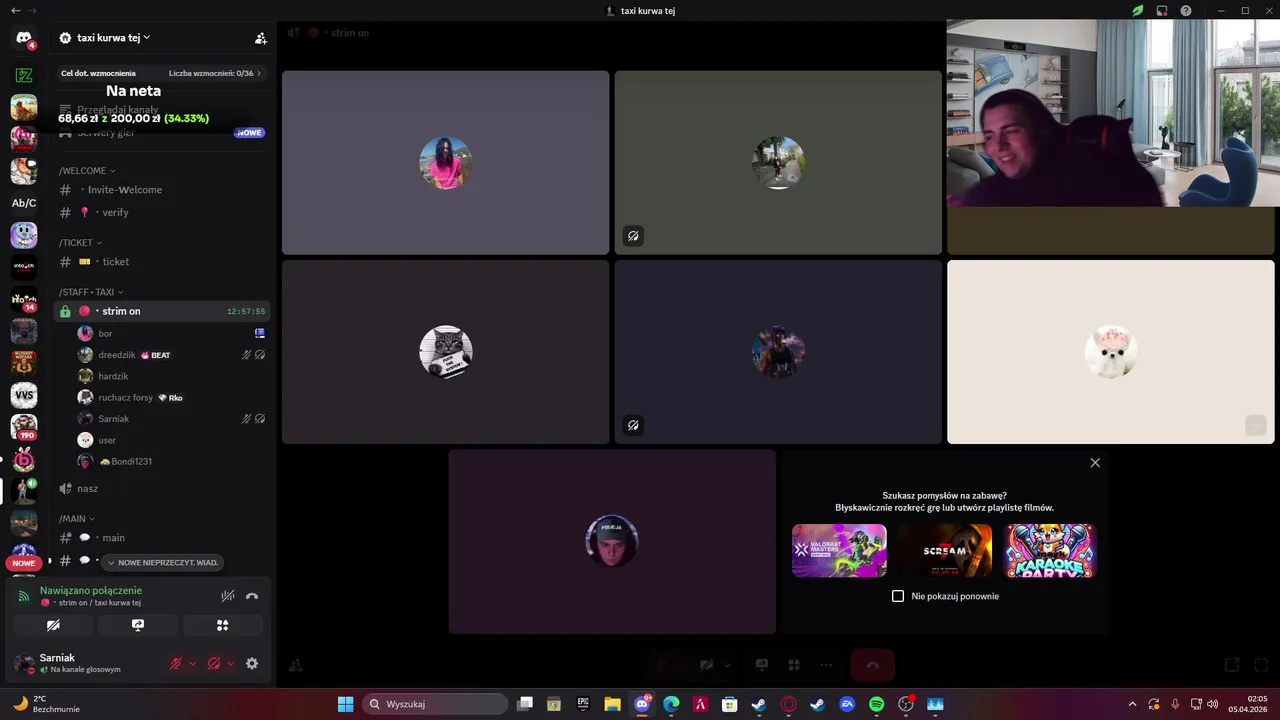The image size is (1280, 720).
Task: Open the Ab/C server icon
Action: point(24,203)
